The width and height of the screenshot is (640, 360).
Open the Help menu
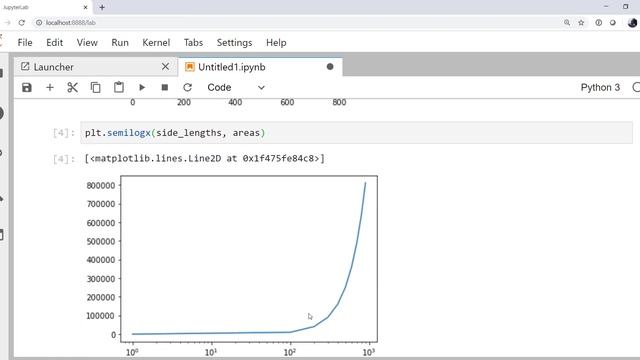(x=276, y=42)
